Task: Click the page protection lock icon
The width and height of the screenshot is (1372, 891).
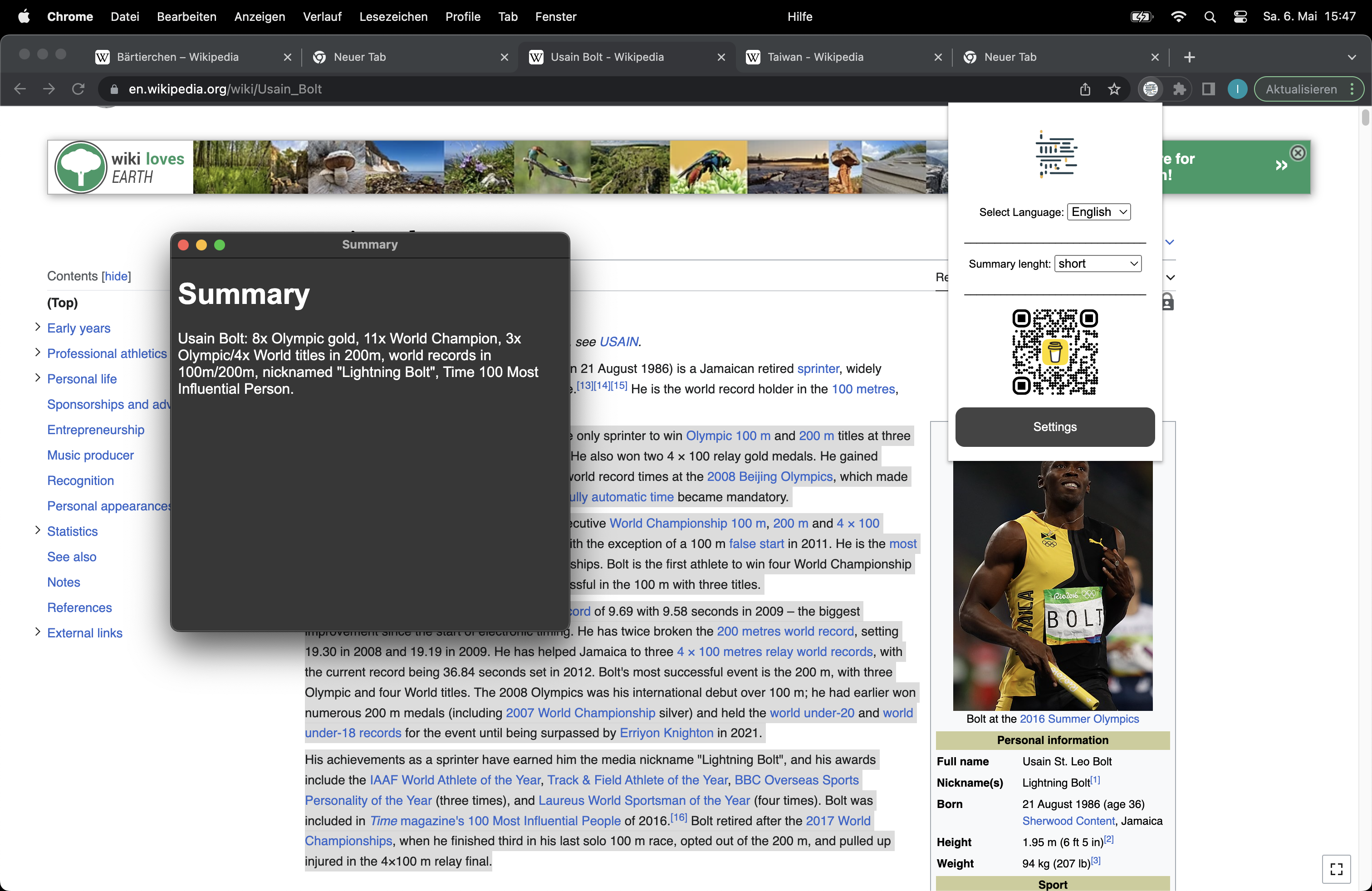Action: (x=1167, y=301)
